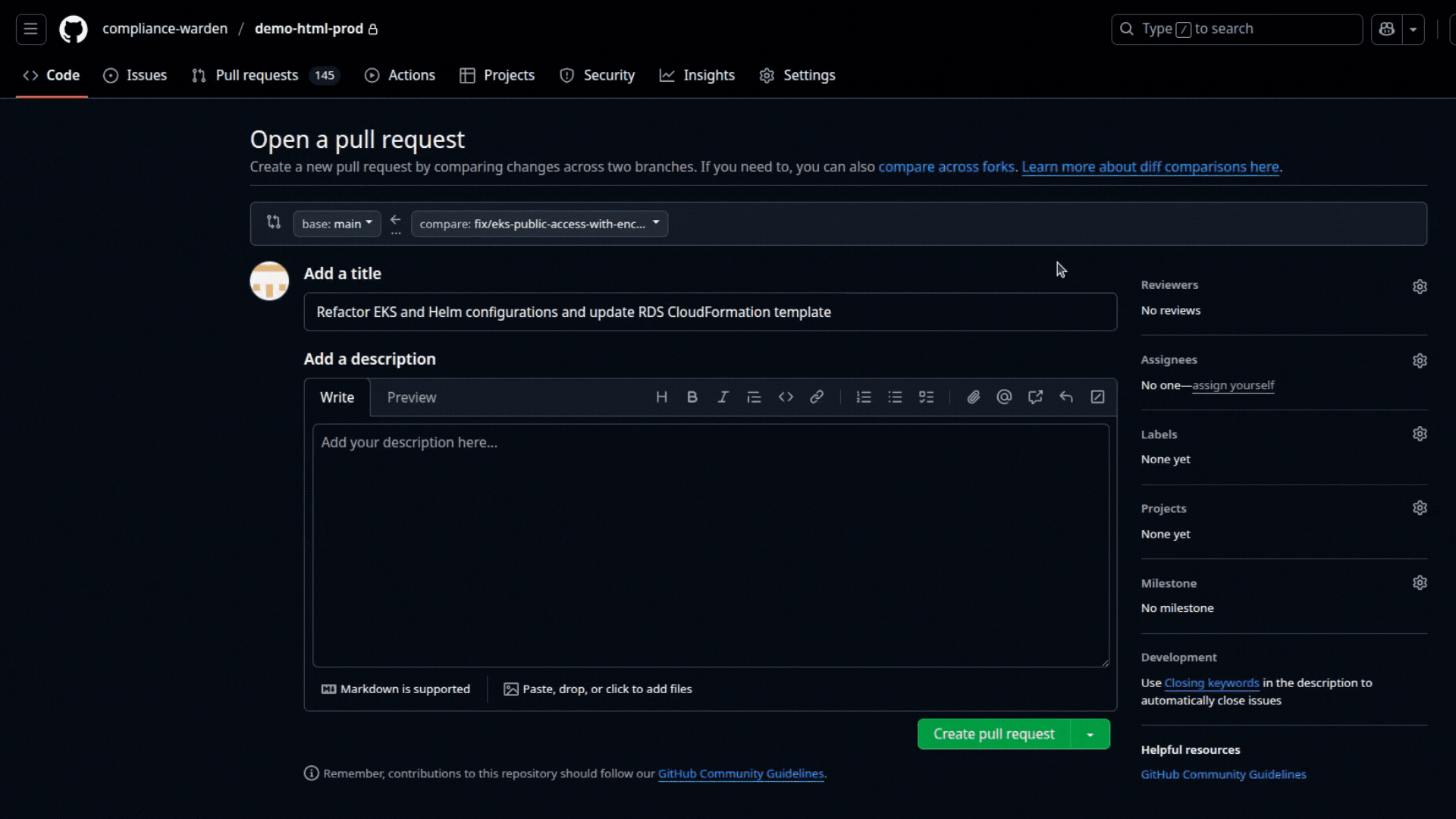Click the Create pull request button

point(993,734)
